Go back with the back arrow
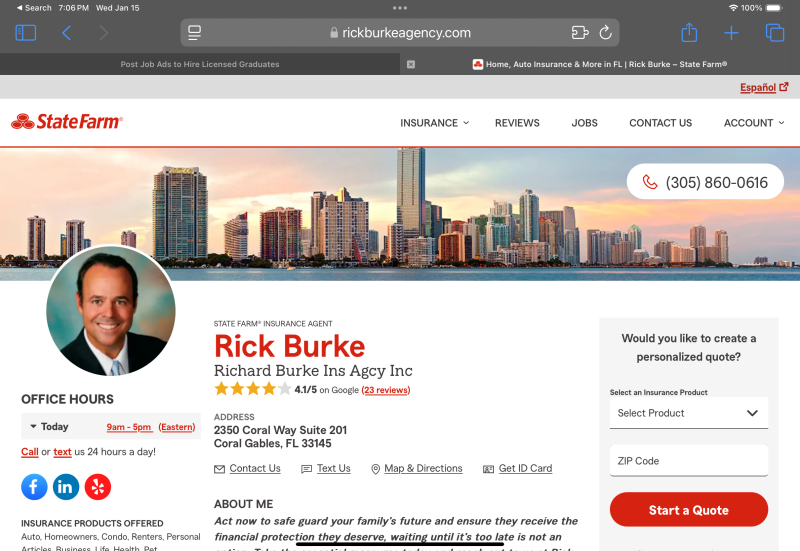The image size is (800, 551). 66,33
